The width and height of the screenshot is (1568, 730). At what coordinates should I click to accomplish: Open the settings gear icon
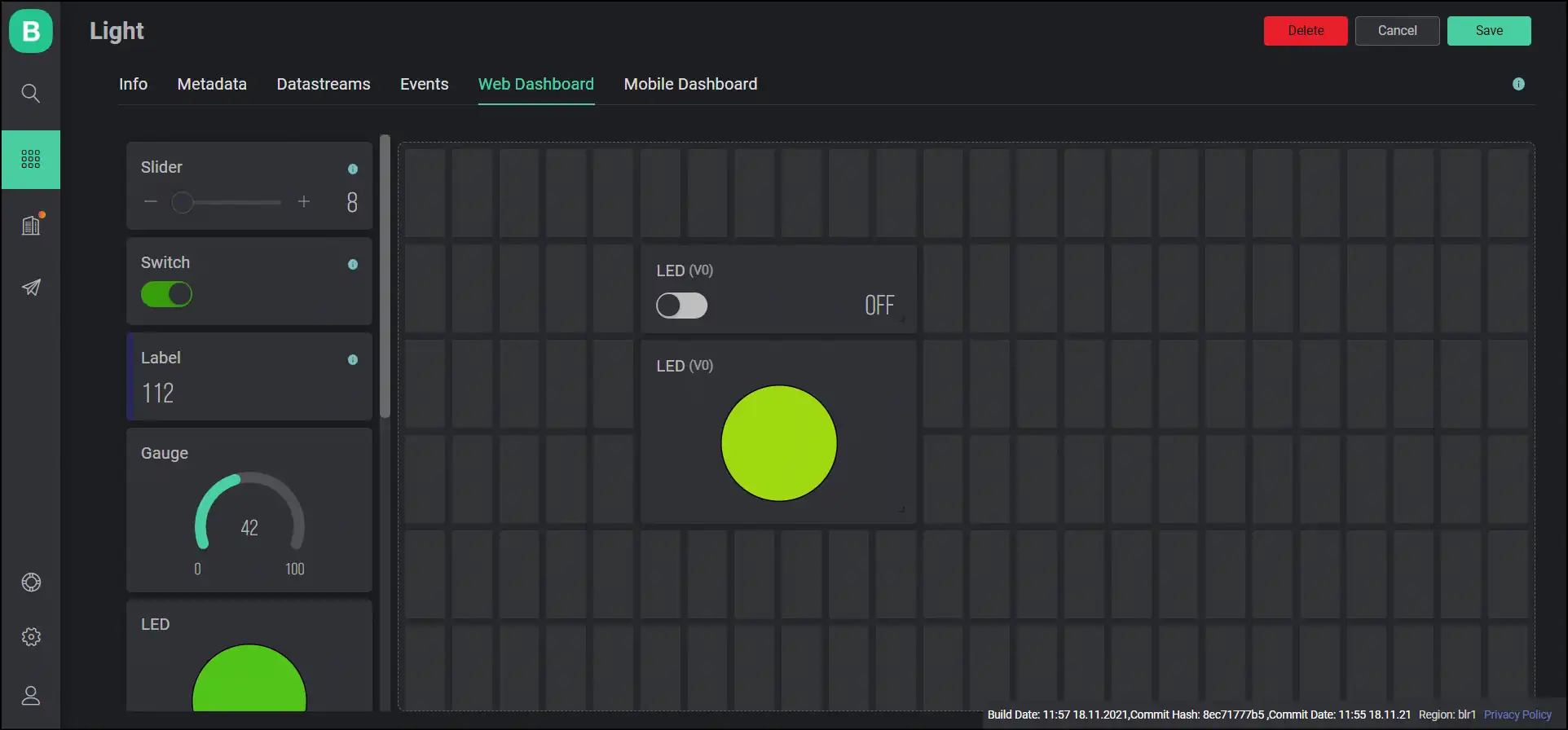(31, 637)
